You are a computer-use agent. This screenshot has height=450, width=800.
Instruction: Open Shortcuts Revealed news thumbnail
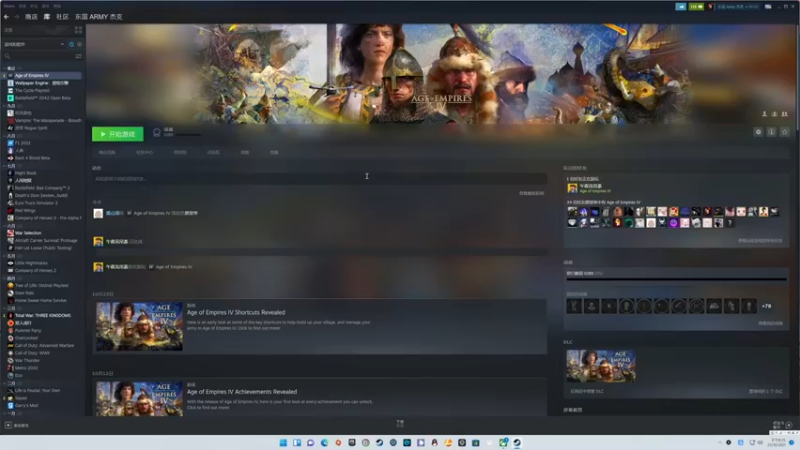point(139,326)
